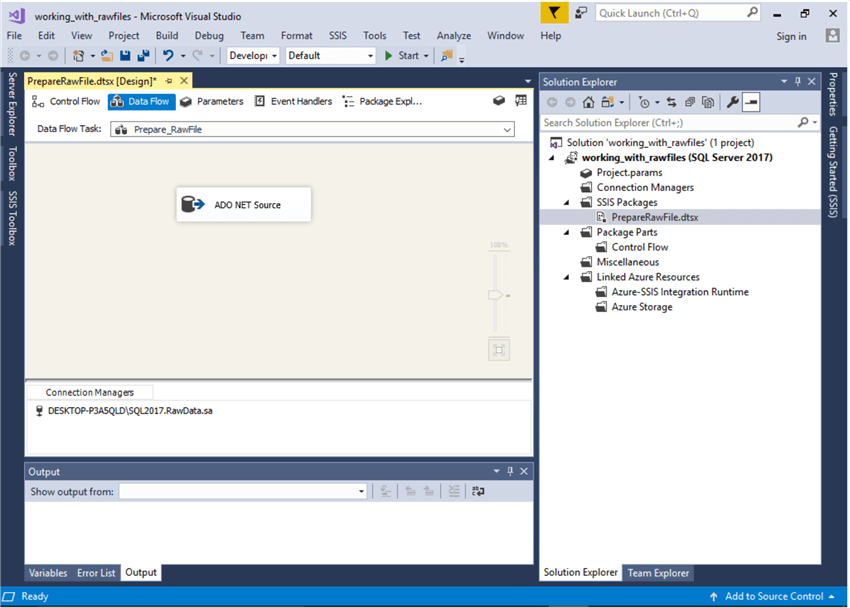Collapse the SSIS Packages folder
Image resolution: width=850 pixels, height=608 pixels.
tap(566, 203)
